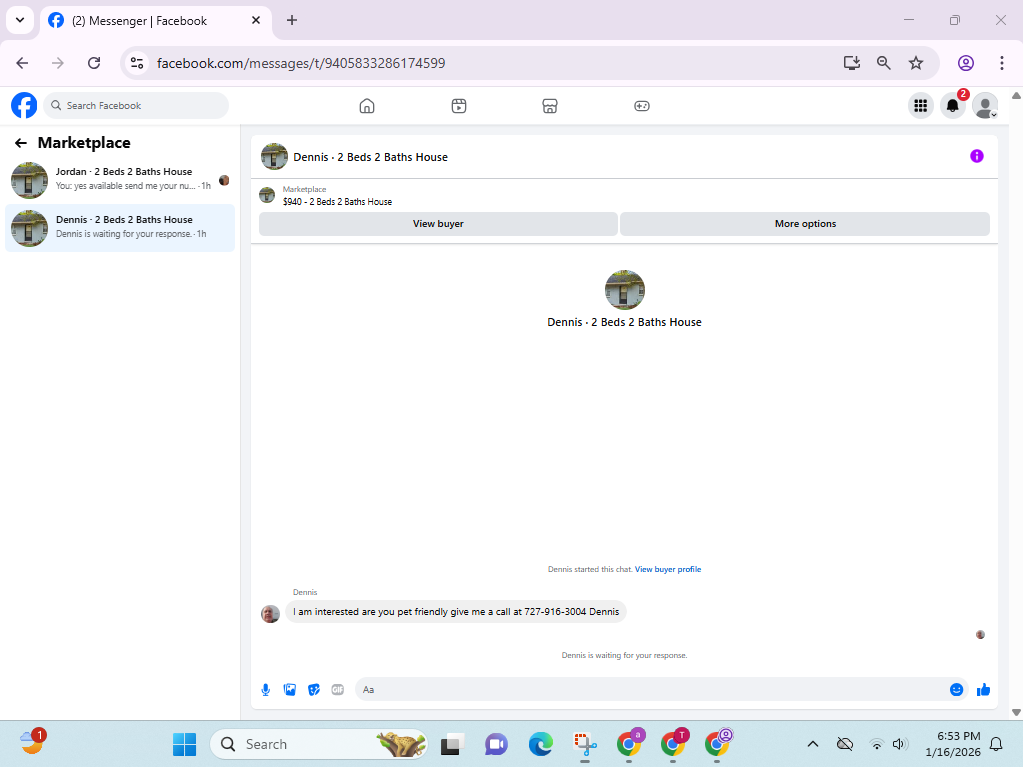1023x767 pixels.
Task: Click the Search Facebook field
Action: [x=136, y=106]
